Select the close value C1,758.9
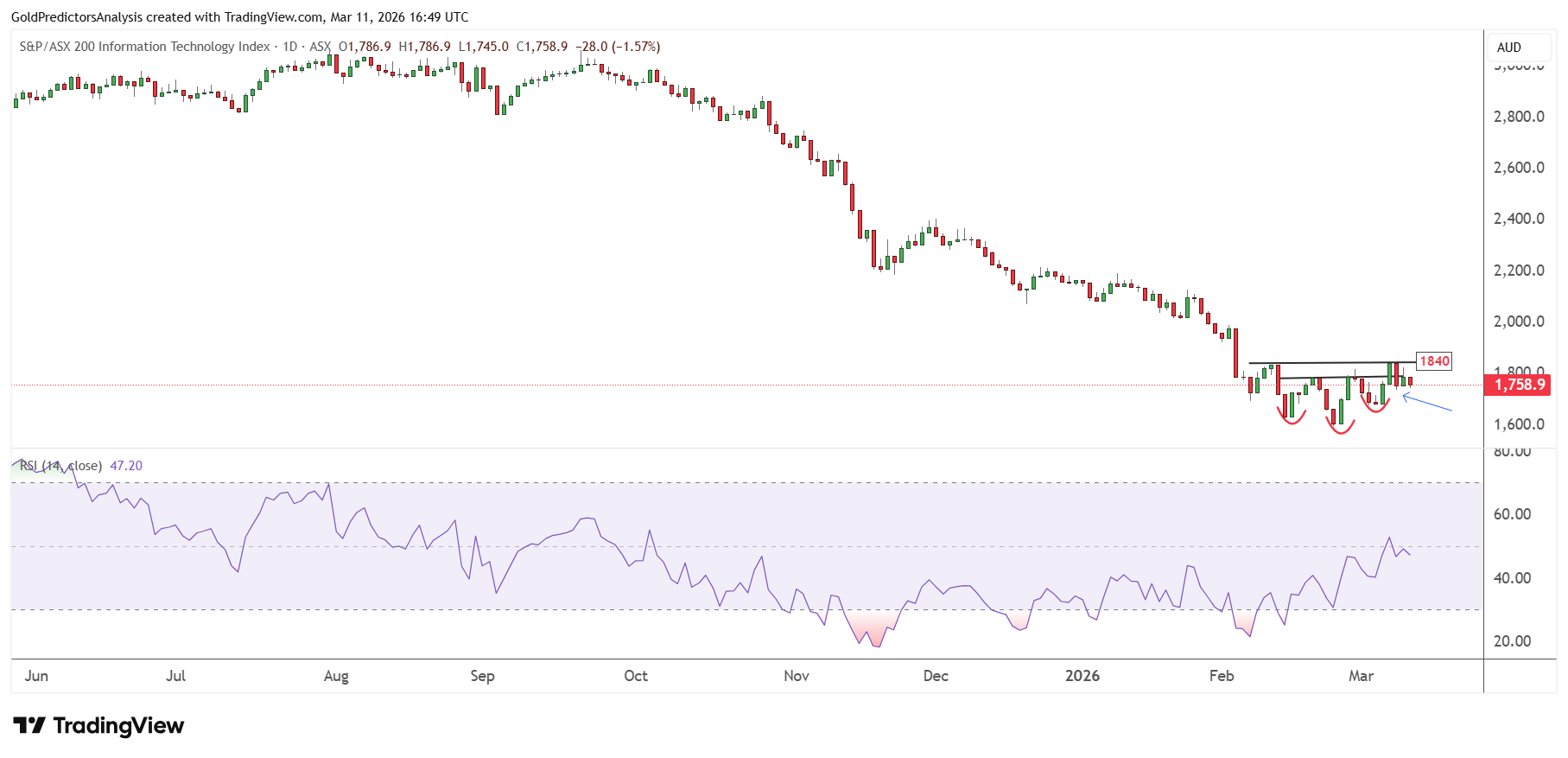 (x=542, y=47)
